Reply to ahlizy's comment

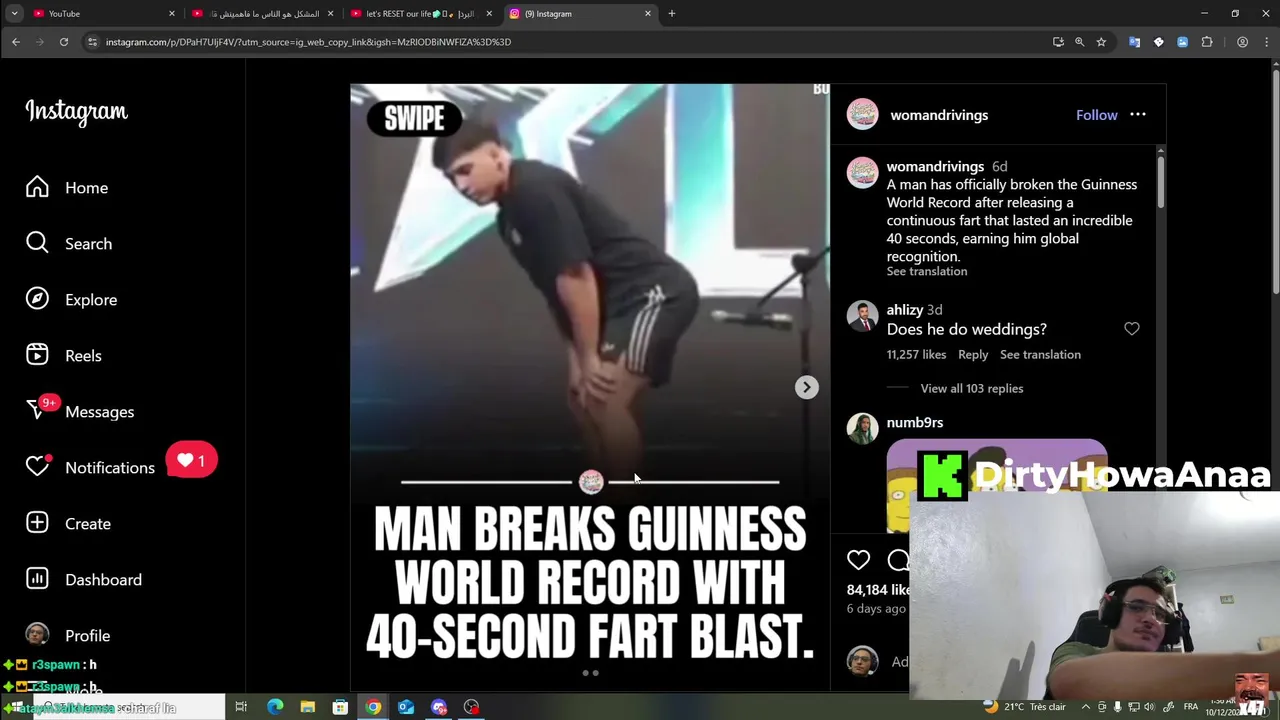coord(973,354)
